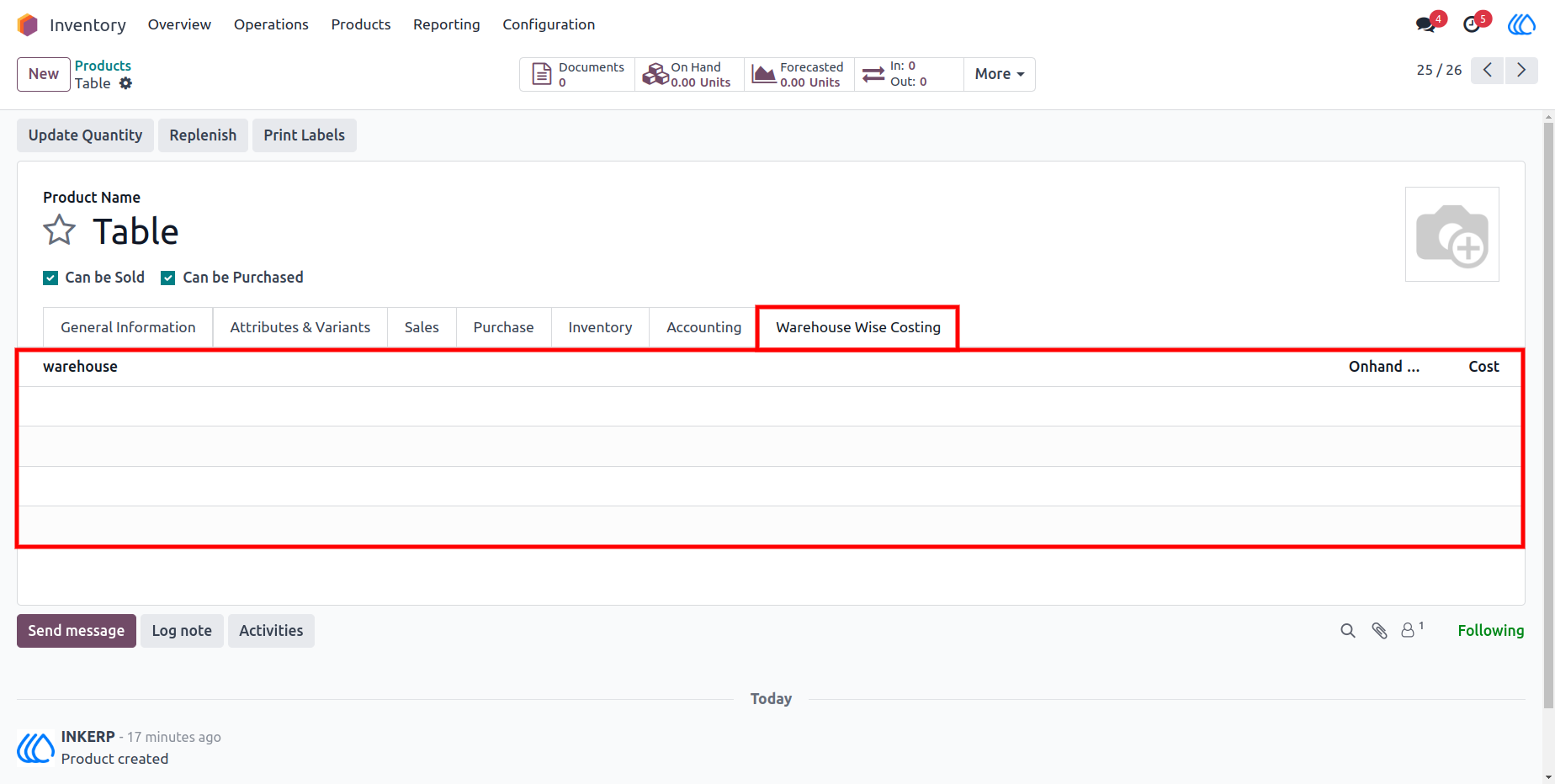Click the New button
1555x784 pixels.
(x=44, y=74)
